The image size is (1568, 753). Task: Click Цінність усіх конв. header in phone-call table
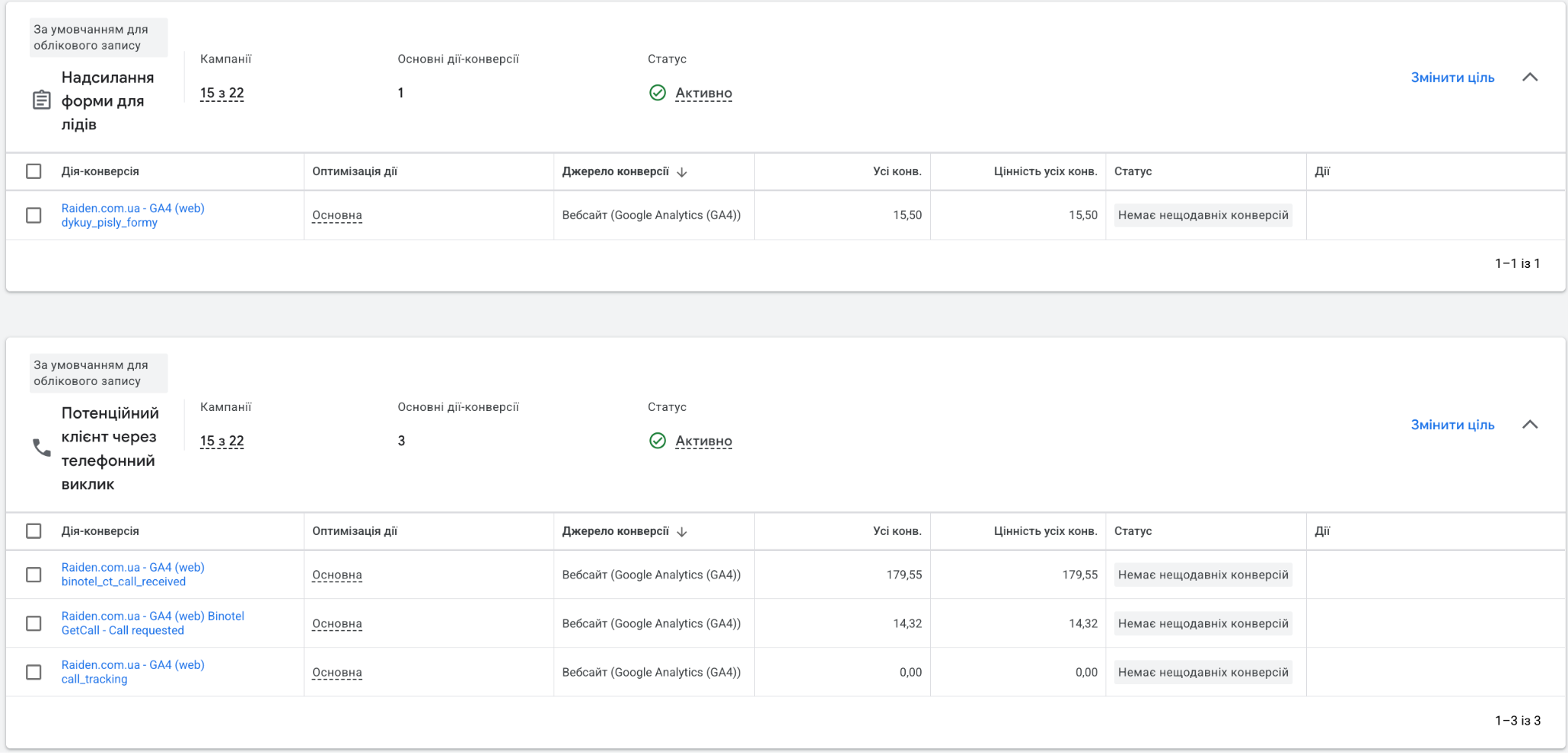pos(1045,531)
